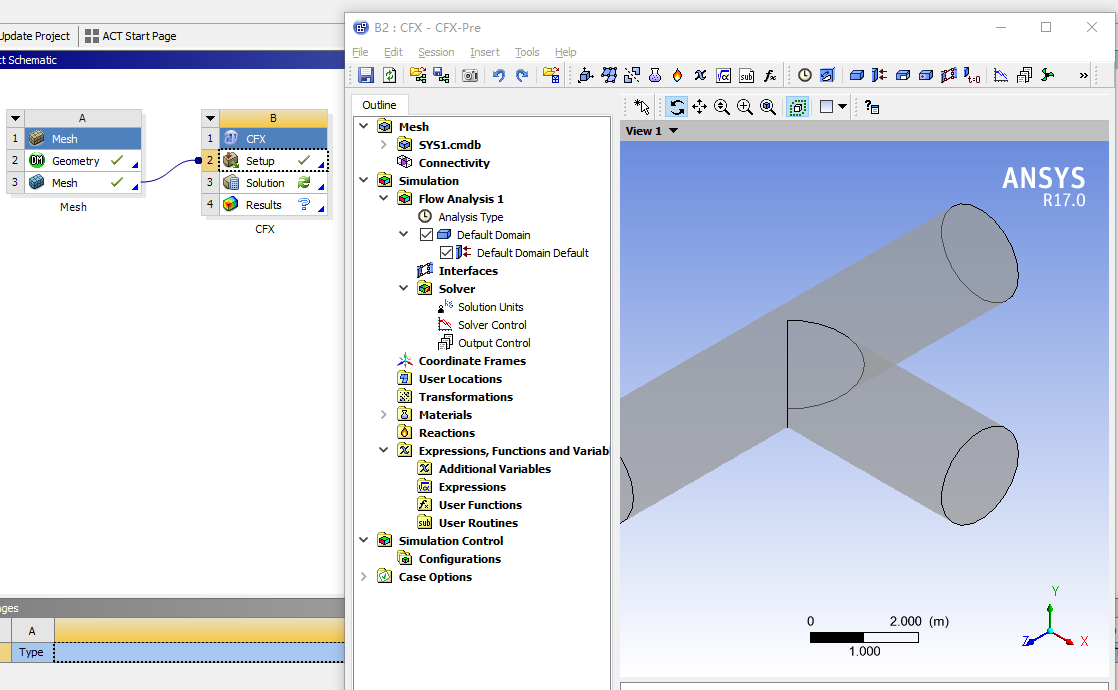Click the Fit View magnifier icon
The width and height of the screenshot is (1118, 690).
(x=768, y=107)
